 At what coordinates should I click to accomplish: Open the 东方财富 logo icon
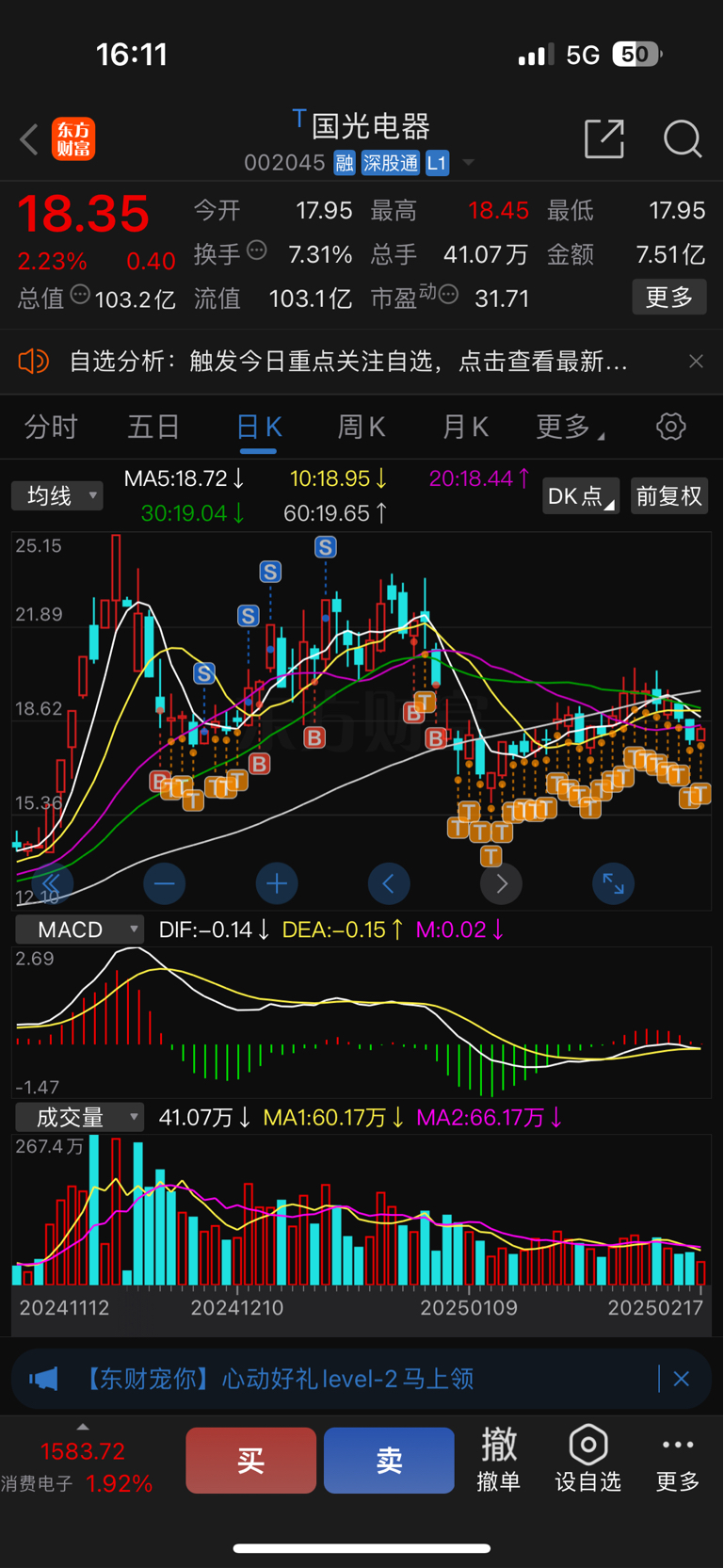pyautogui.click(x=73, y=139)
